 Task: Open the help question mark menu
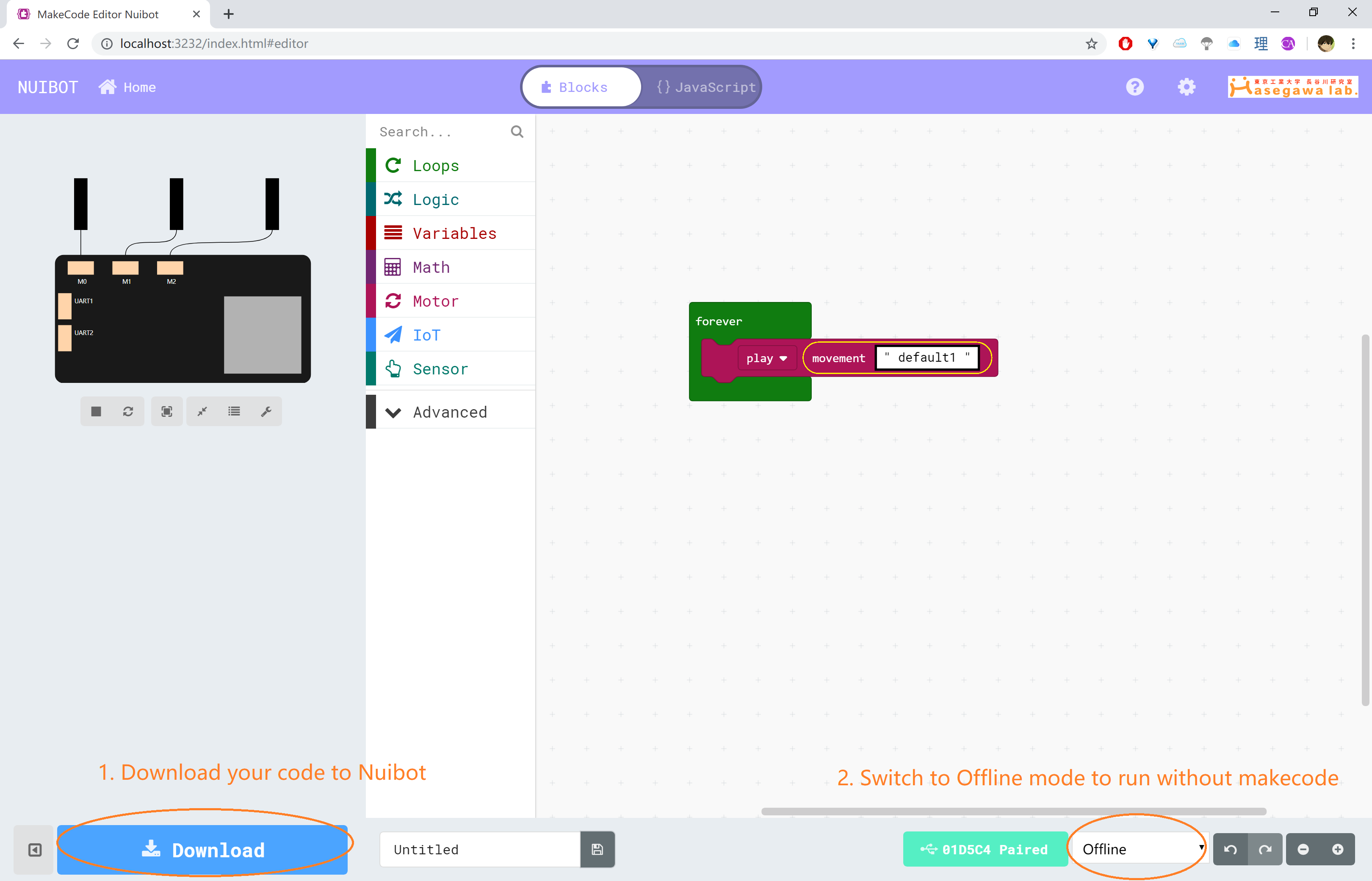[x=1135, y=87]
